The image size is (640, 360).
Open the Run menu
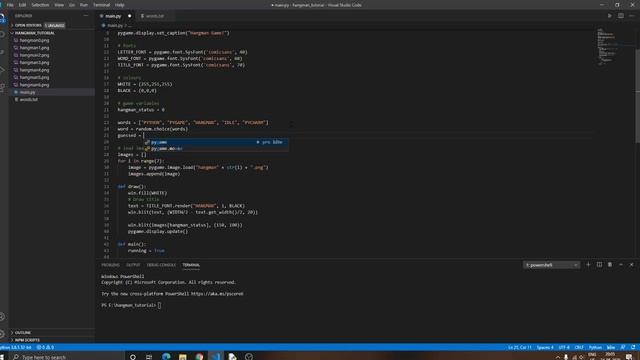[x=84, y=5]
